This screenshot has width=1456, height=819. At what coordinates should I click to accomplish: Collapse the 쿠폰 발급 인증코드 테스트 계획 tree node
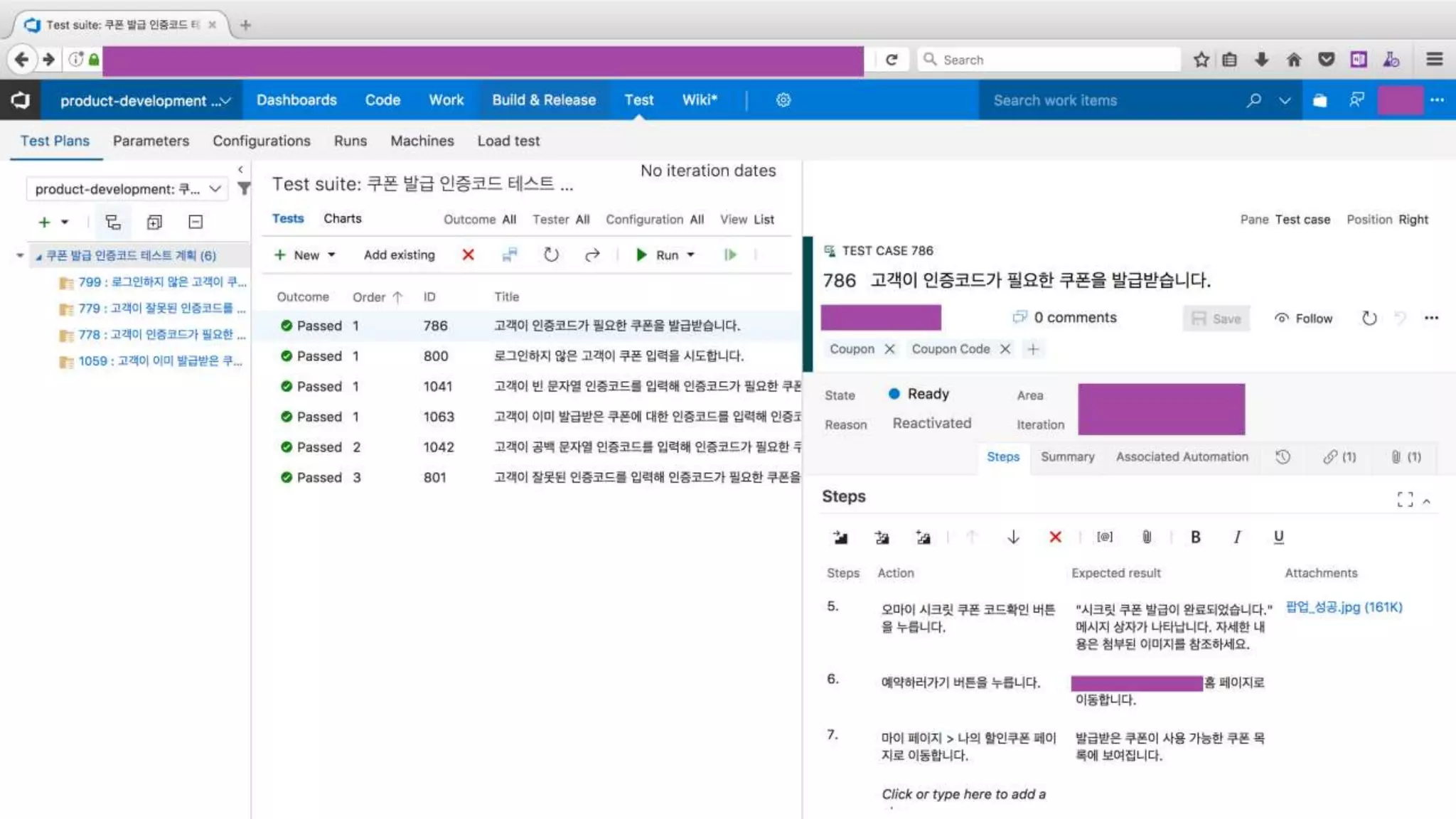[38, 256]
